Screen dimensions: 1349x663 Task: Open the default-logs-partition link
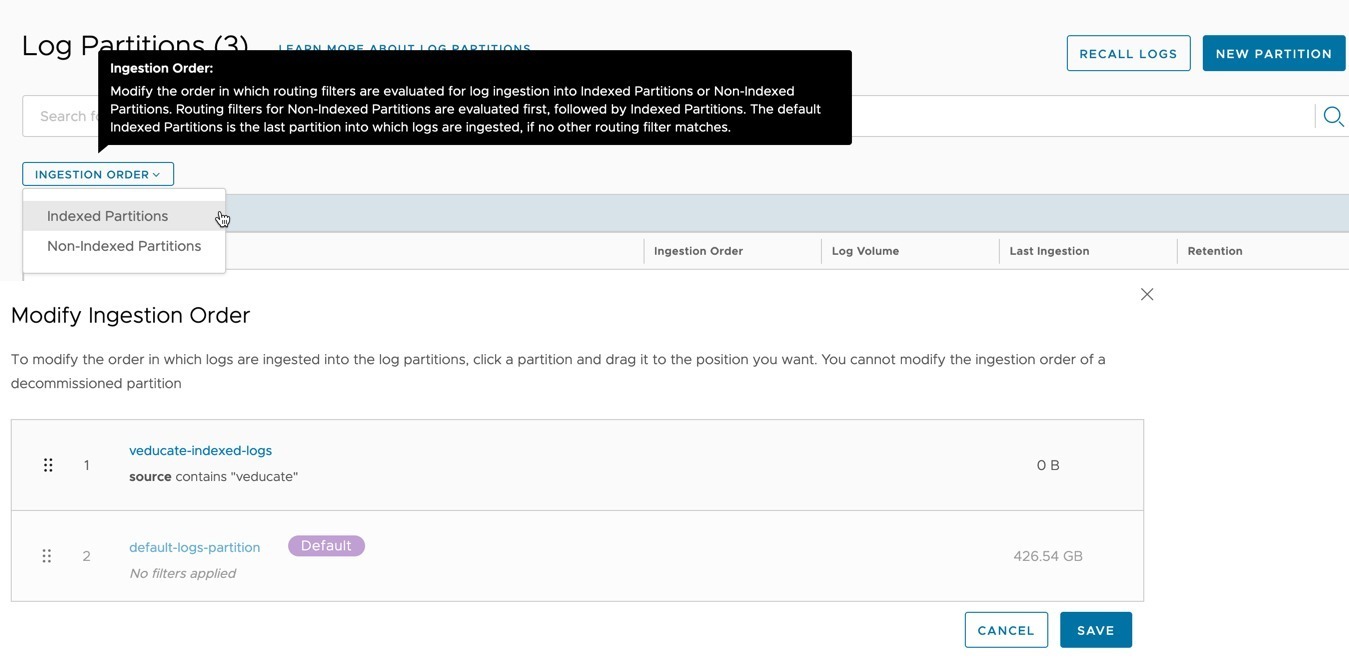coord(194,547)
